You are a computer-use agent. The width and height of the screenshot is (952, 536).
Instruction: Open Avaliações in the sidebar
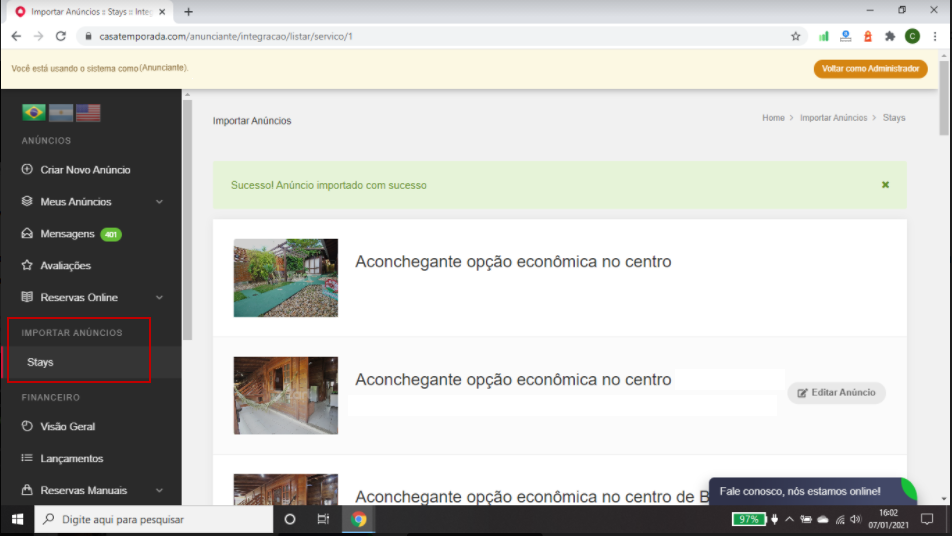point(65,265)
